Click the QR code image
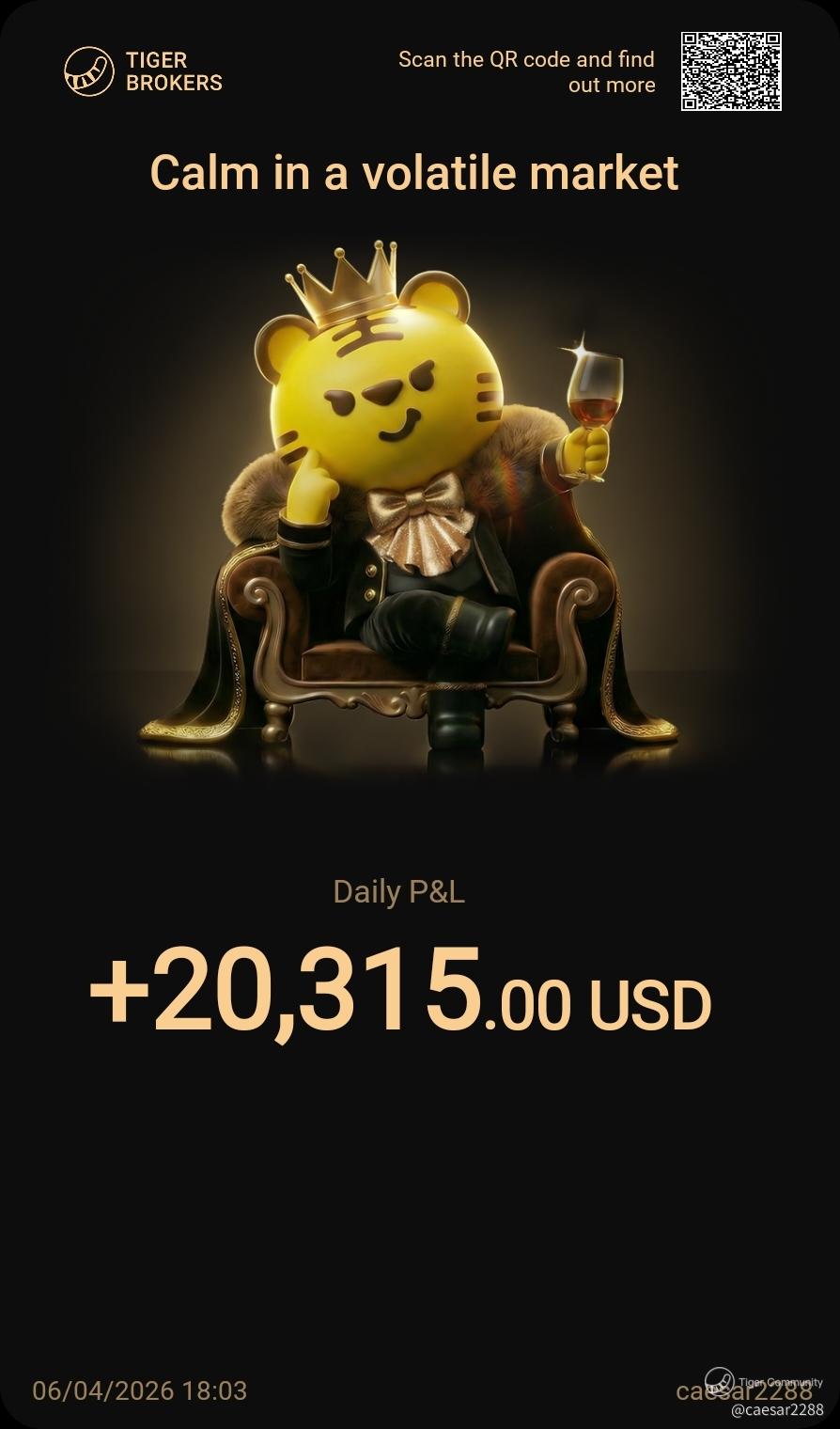Viewport: 840px width, 1429px height. [731, 71]
